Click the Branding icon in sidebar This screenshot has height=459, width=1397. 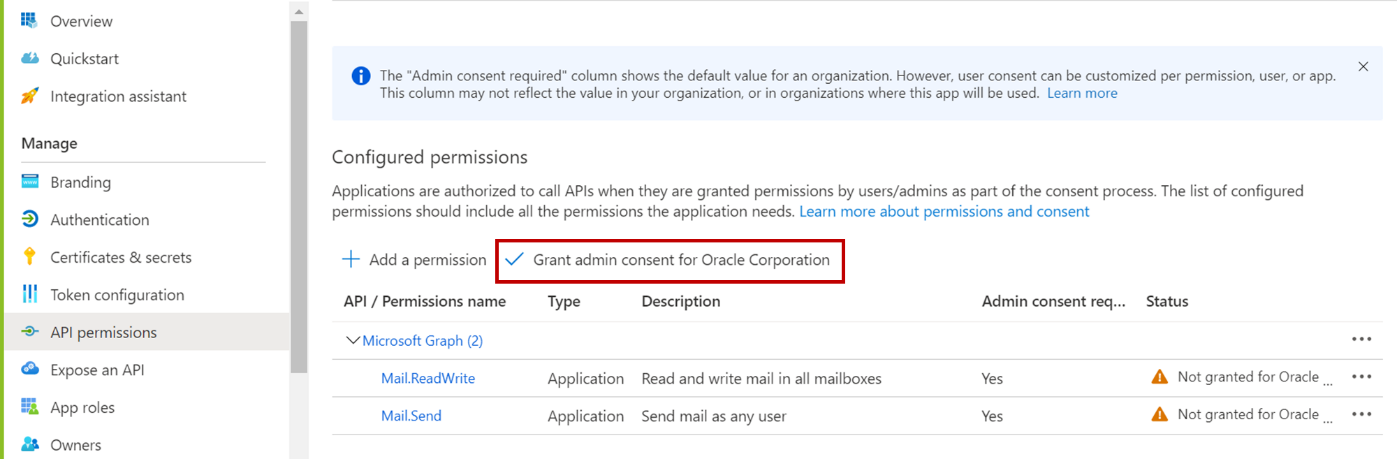point(30,182)
